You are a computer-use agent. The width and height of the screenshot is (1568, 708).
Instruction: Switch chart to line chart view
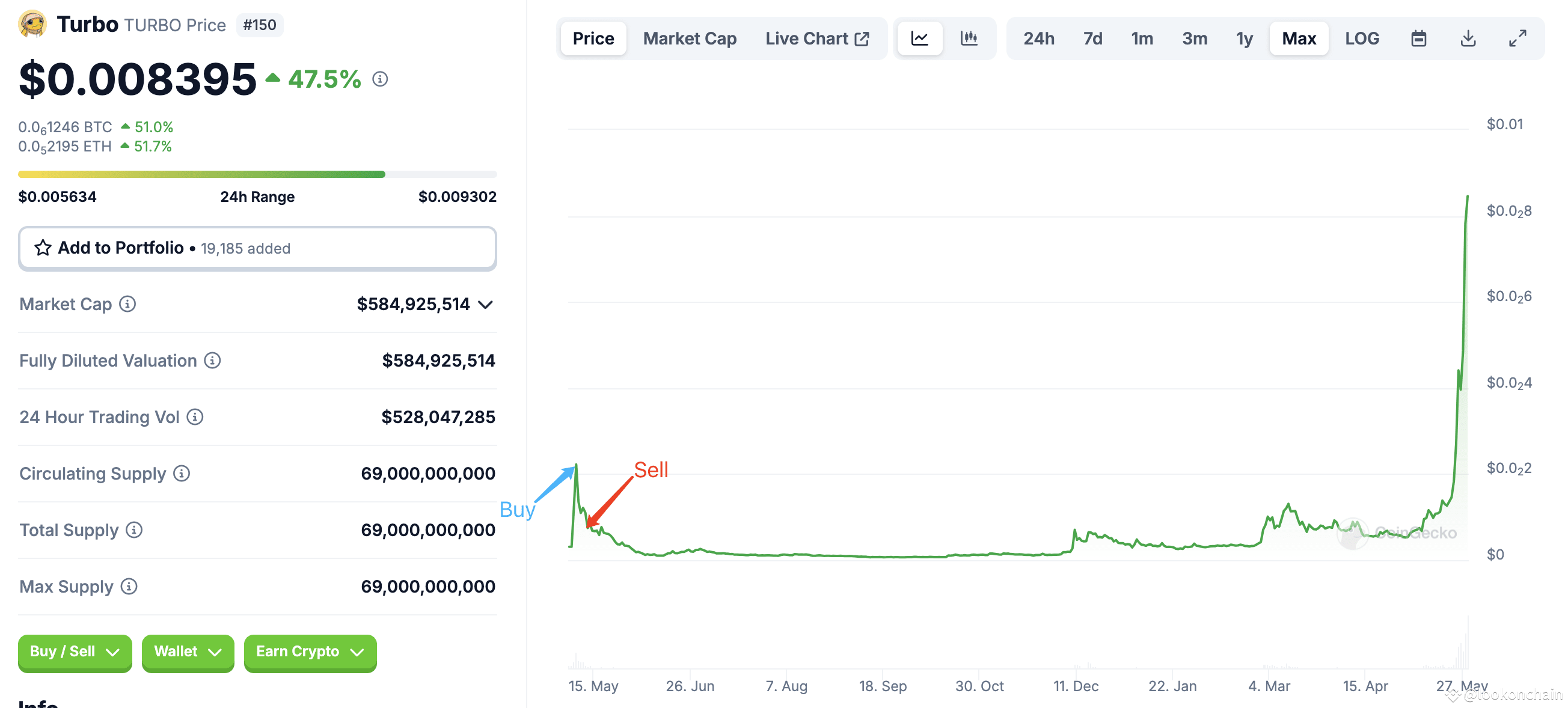(x=919, y=38)
